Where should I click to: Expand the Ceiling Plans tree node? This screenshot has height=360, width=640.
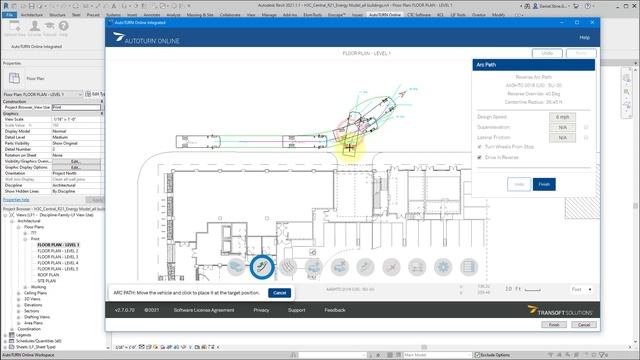[x=19, y=293]
